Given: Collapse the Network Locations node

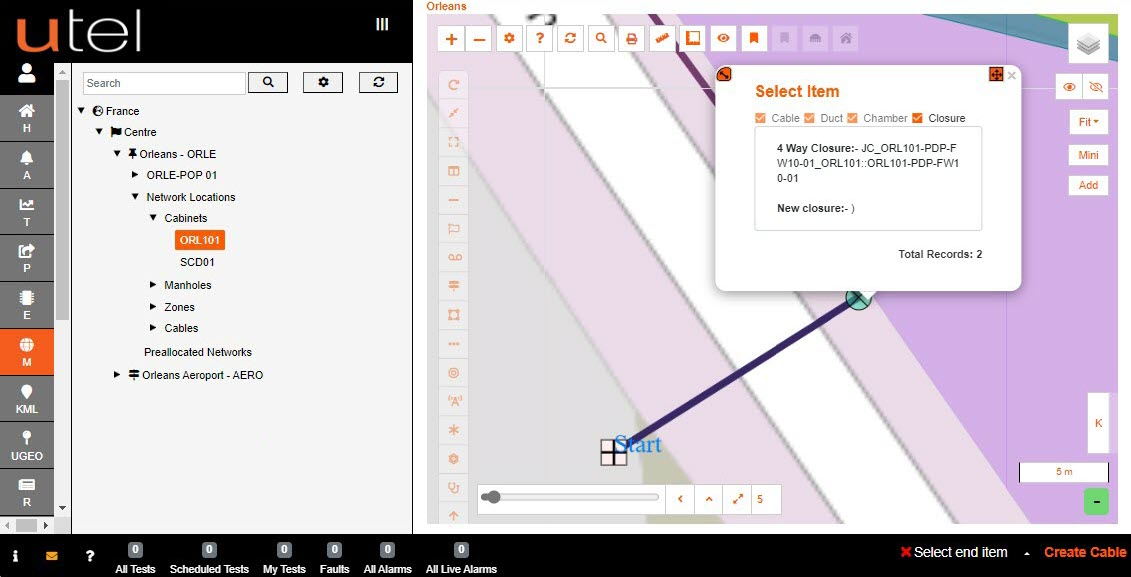Looking at the screenshot, I should point(135,196).
